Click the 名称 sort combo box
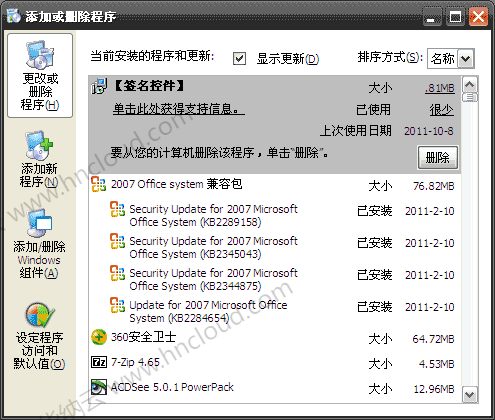The height and width of the screenshot is (420, 495). point(451,59)
